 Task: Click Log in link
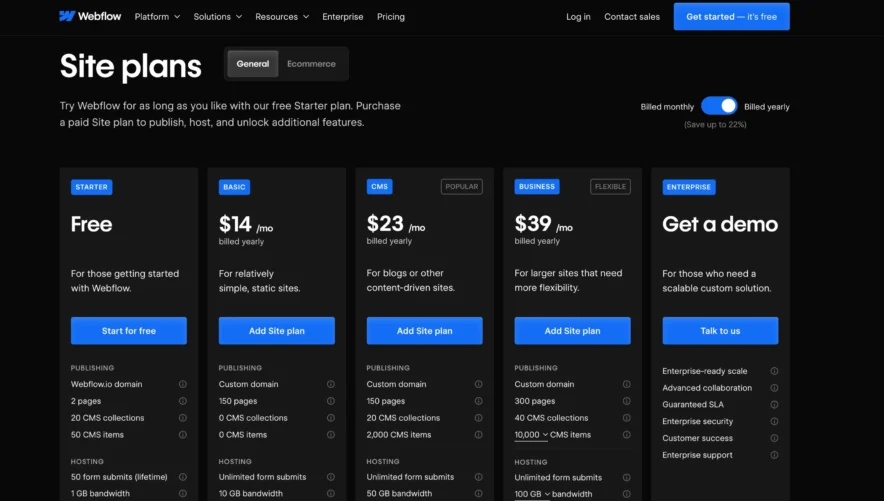[x=578, y=17]
